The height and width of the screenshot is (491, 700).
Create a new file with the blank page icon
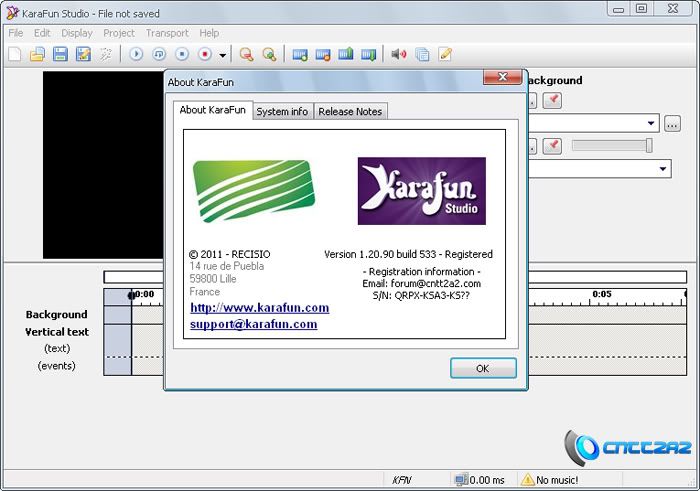coord(15,54)
